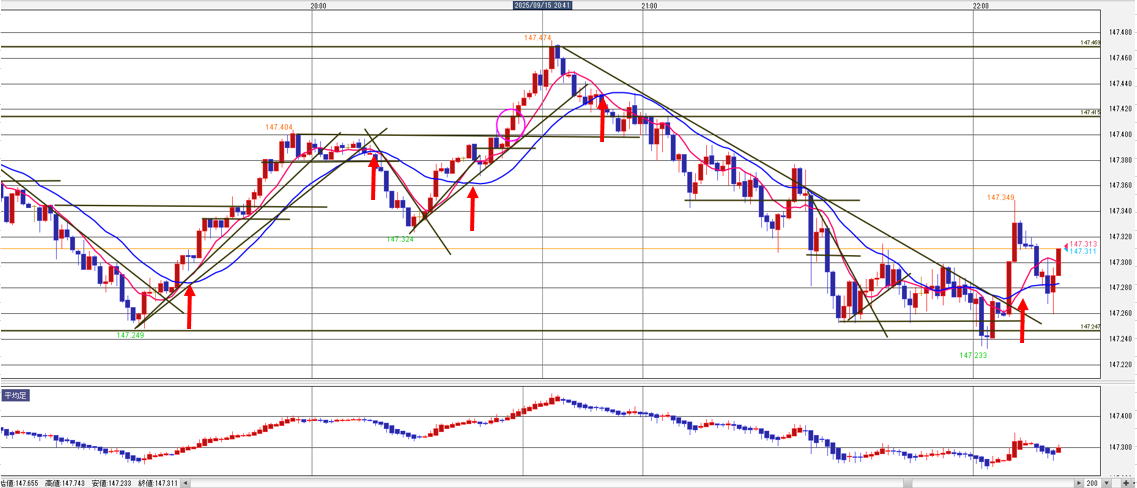Viewport: 1137px width, 488px height.
Task: Click the 2025/09/15 20:41 time label
Action: [x=542, y=5]
